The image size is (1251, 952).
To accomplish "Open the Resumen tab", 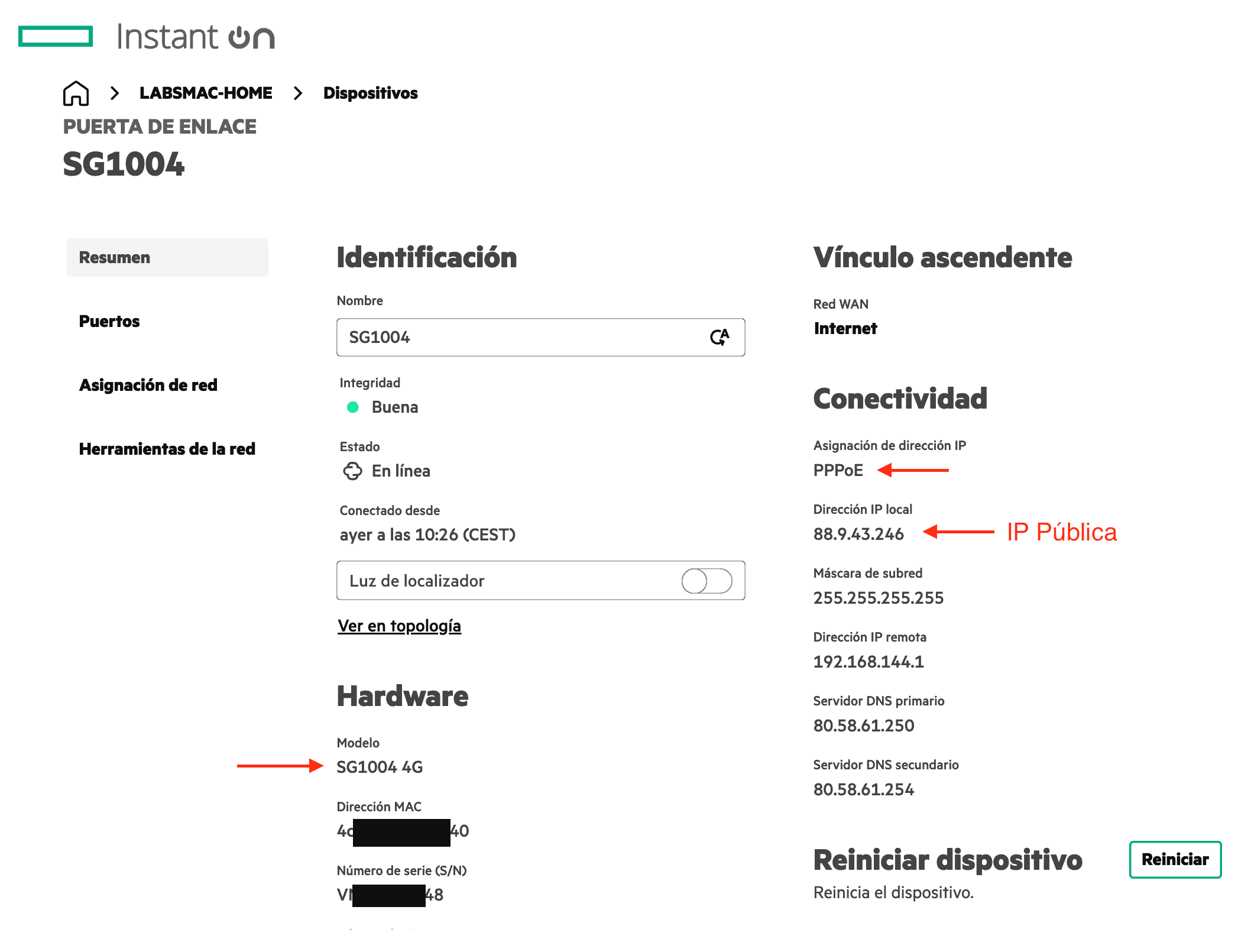I will (x=167, y=258).
